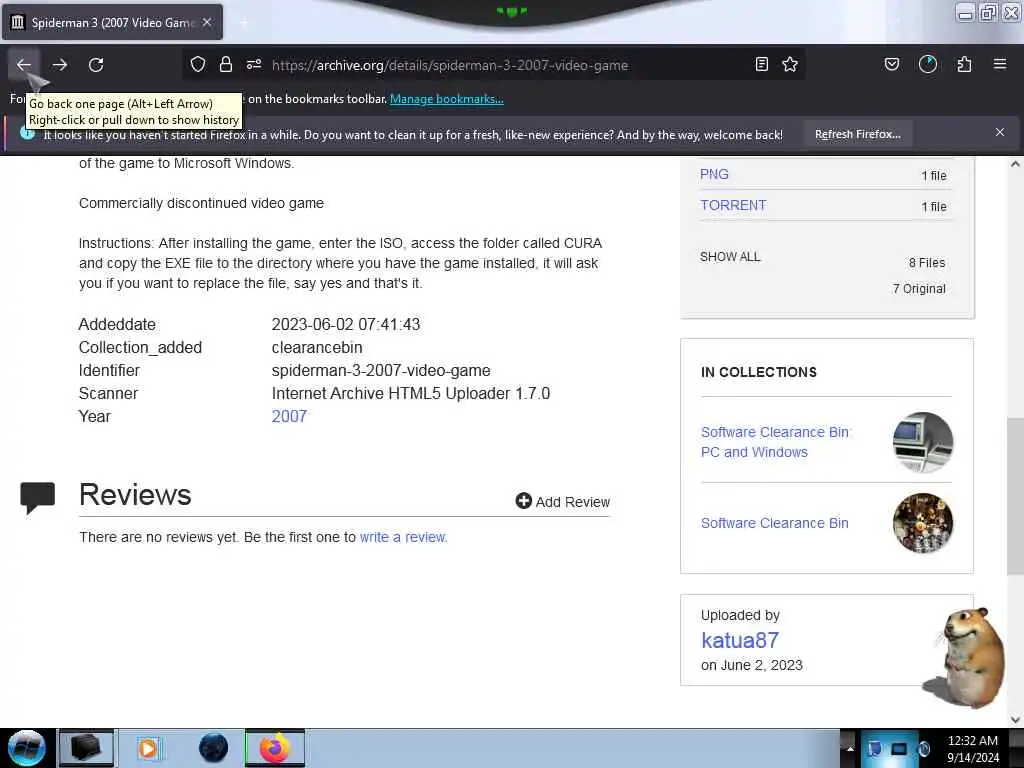Open the site permissions icon in address bar

coord(254,64)
